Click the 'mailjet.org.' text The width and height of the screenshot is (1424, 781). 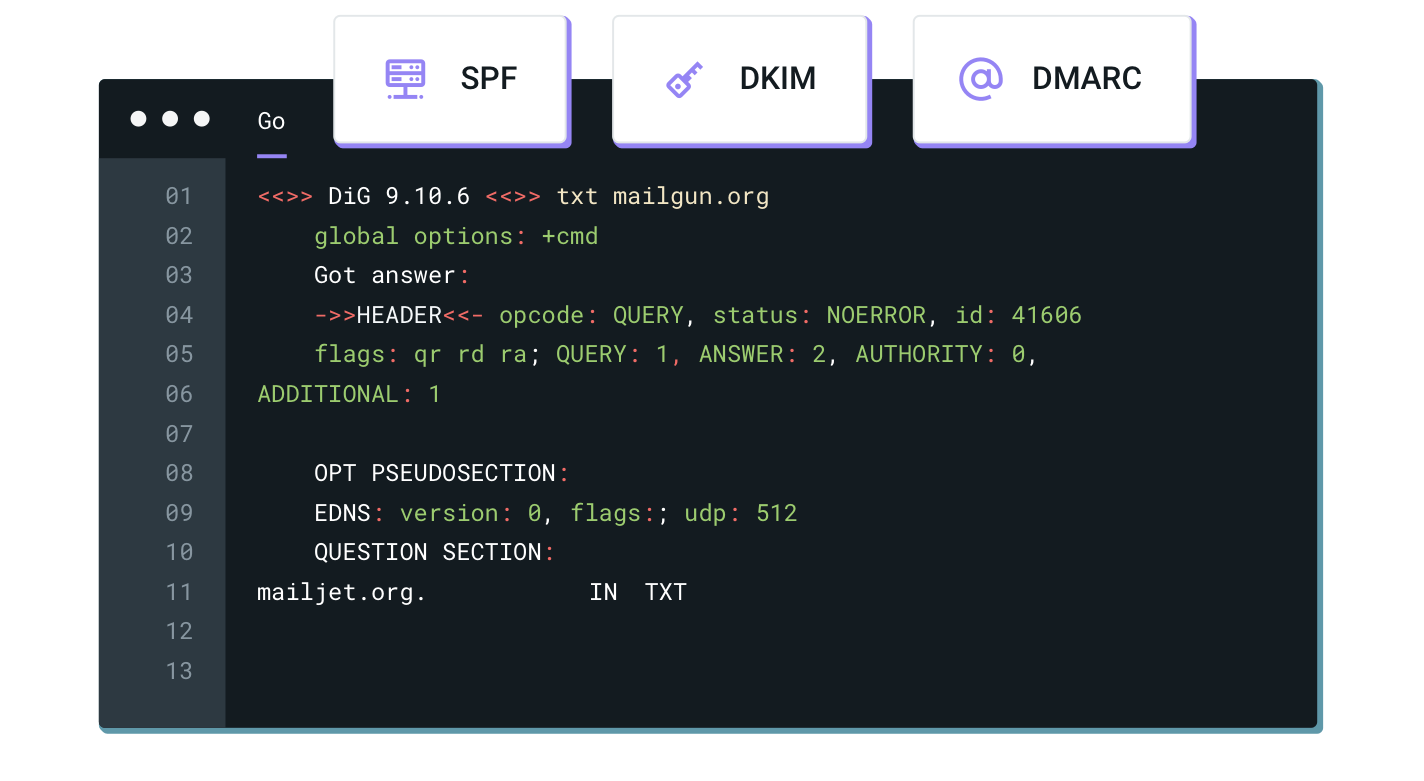point(342,592)
